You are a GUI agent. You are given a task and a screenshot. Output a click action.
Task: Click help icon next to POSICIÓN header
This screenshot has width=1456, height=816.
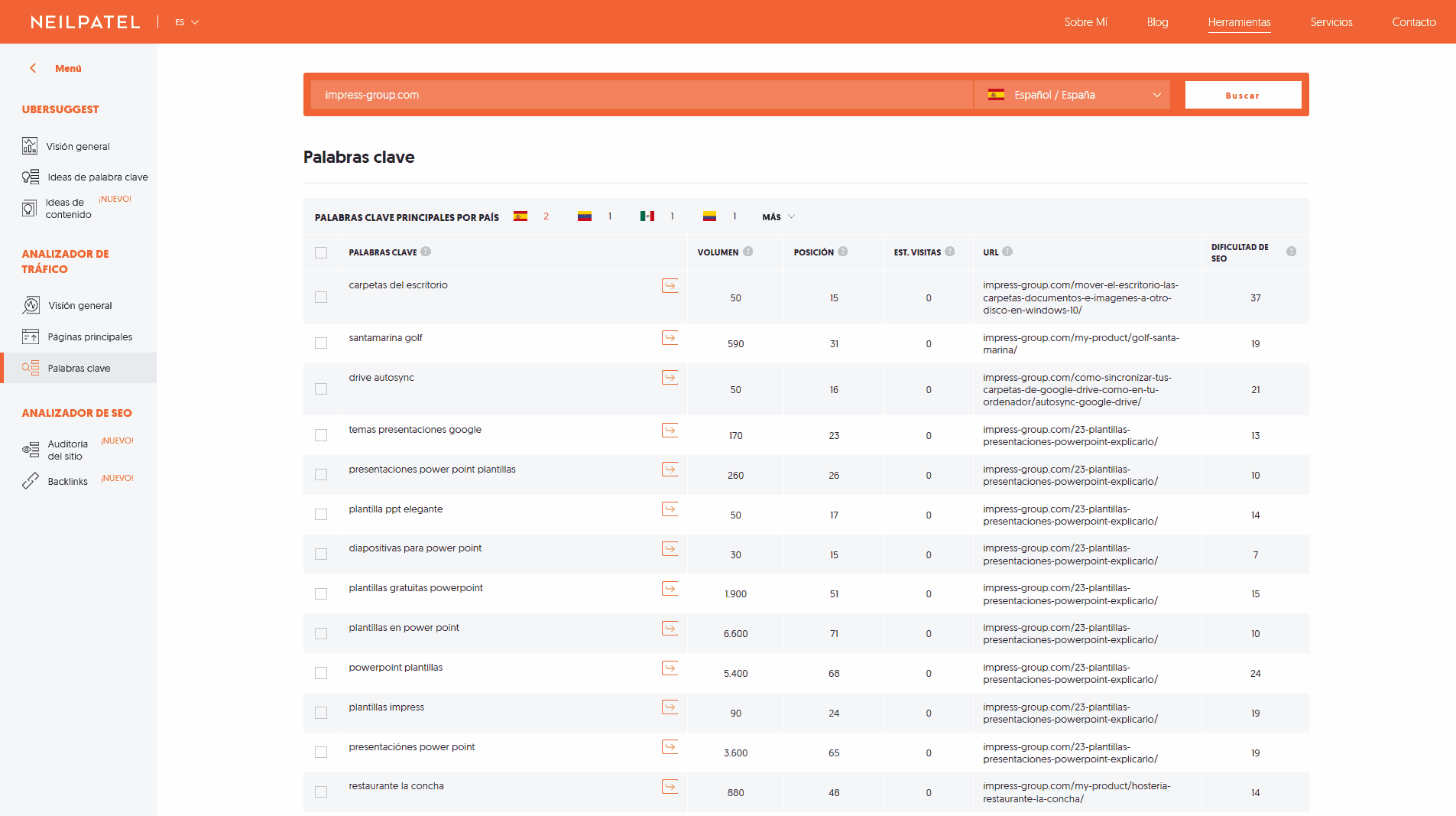coord(842,252)
